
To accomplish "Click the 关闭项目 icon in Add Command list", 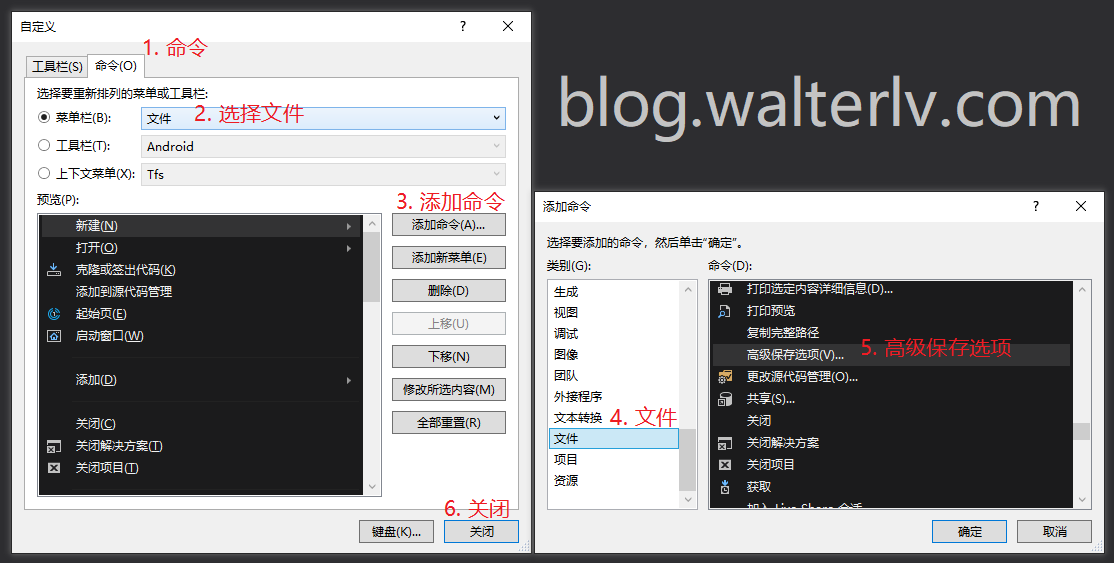I will (725, 465).
